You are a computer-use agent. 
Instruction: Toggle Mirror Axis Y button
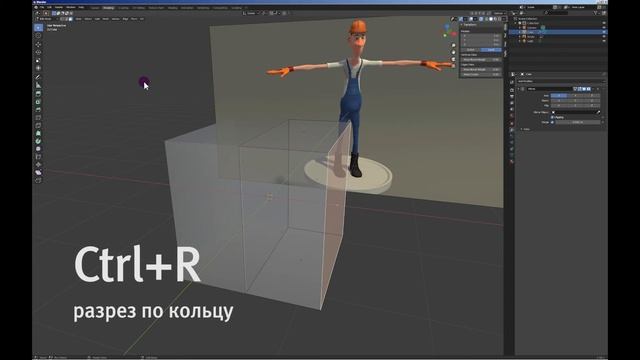click(575, 96)
